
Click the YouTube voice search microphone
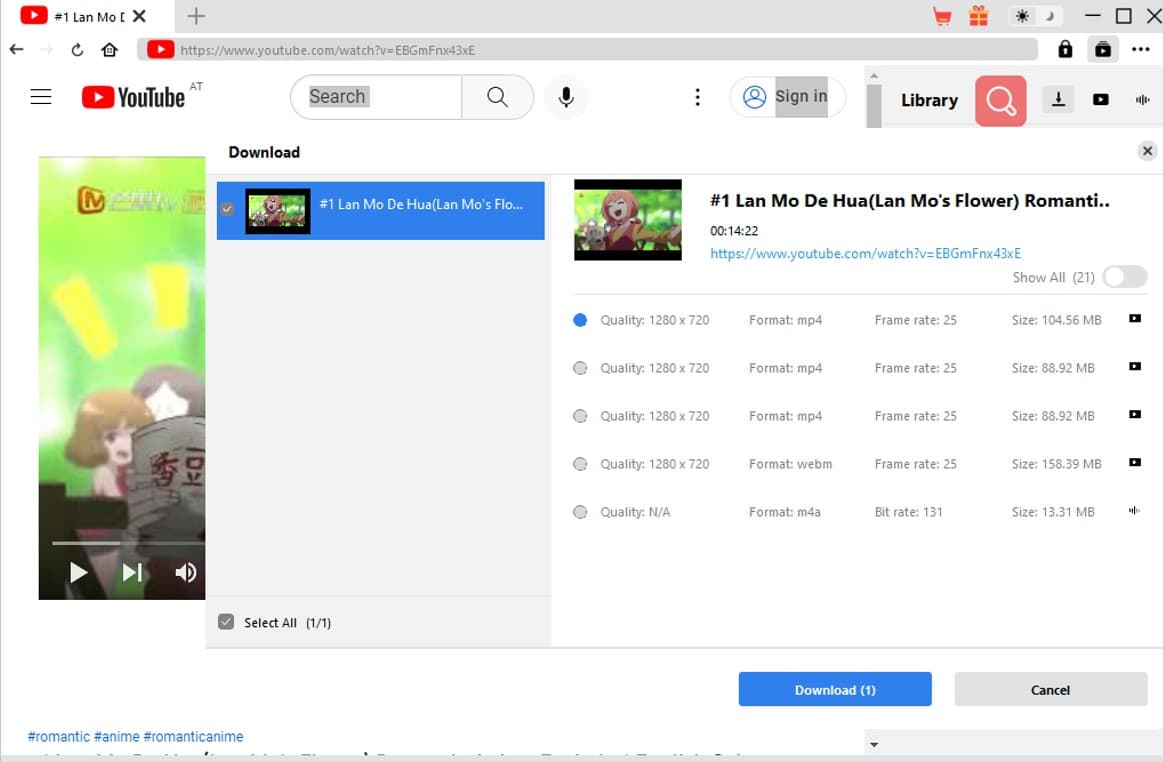[566, 97]
